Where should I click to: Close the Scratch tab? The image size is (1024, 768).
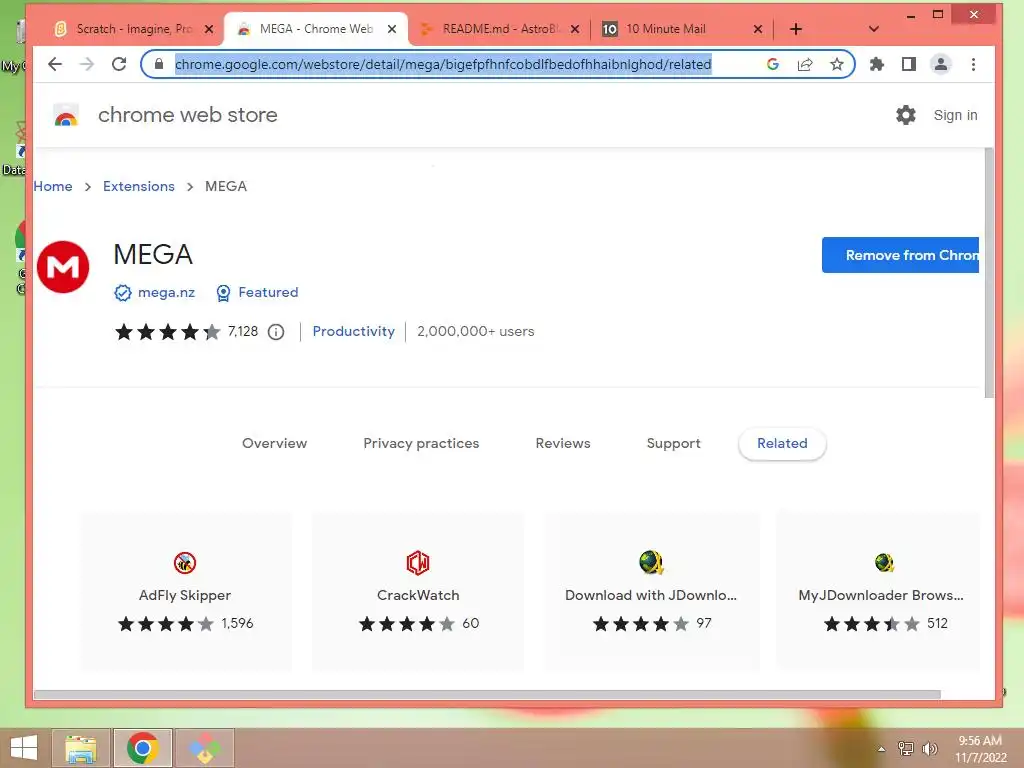[209, 29]
